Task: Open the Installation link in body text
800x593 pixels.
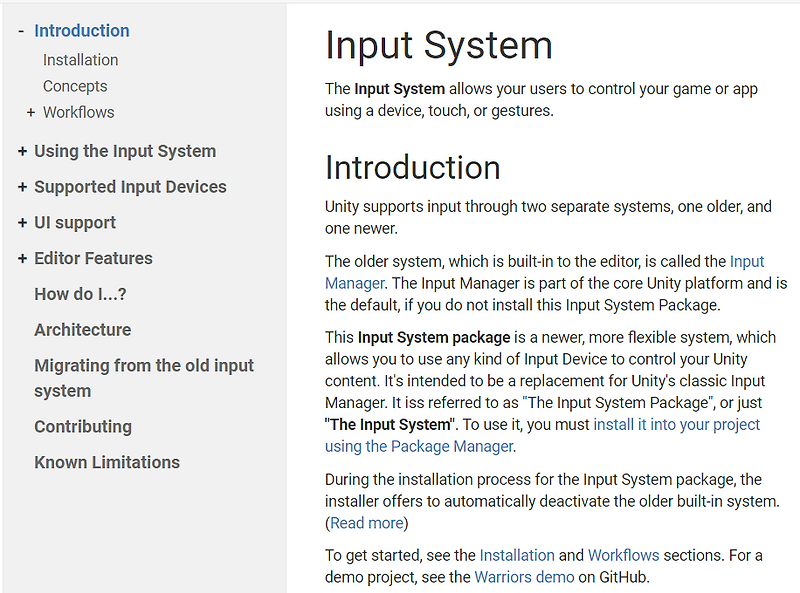Action: click(x=517, y=555)
